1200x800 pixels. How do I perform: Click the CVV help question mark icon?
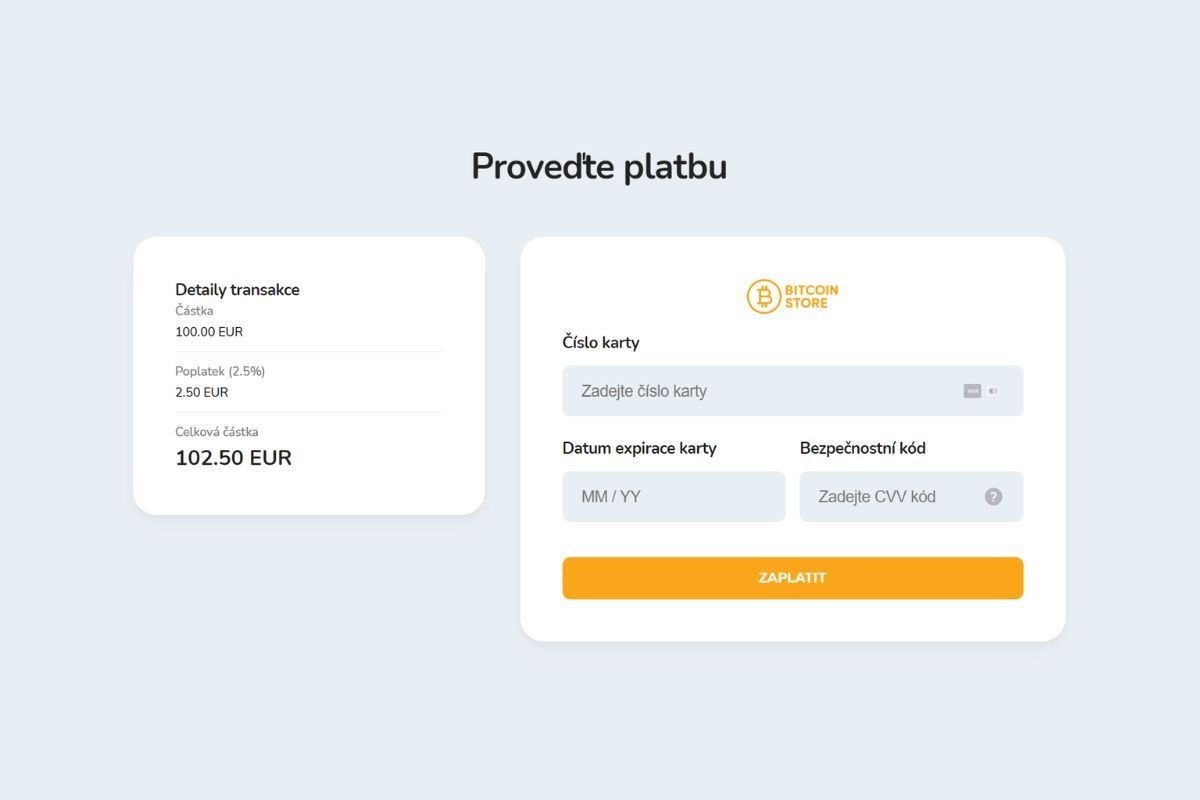point(993,496)
